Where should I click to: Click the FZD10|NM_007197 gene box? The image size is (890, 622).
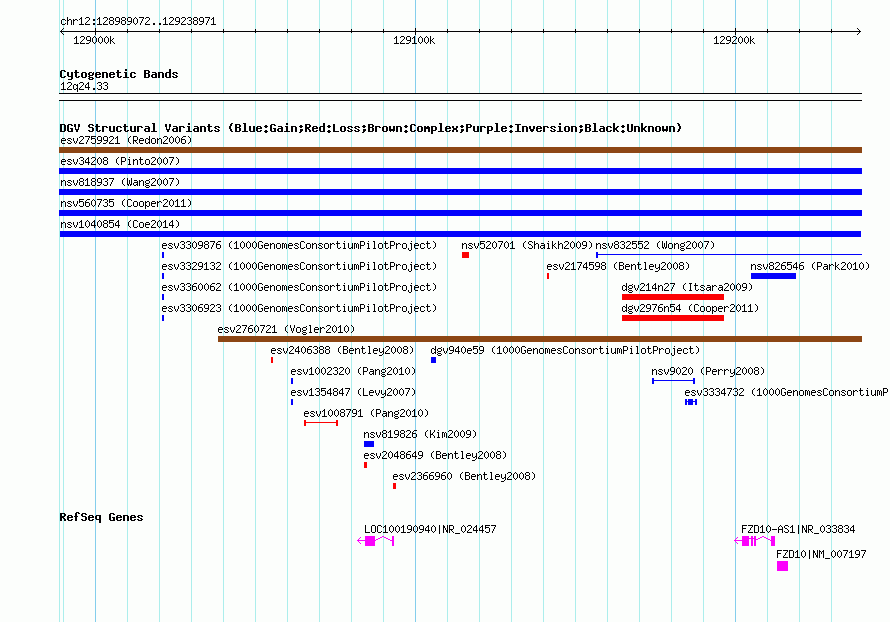(x=782, y=566)
